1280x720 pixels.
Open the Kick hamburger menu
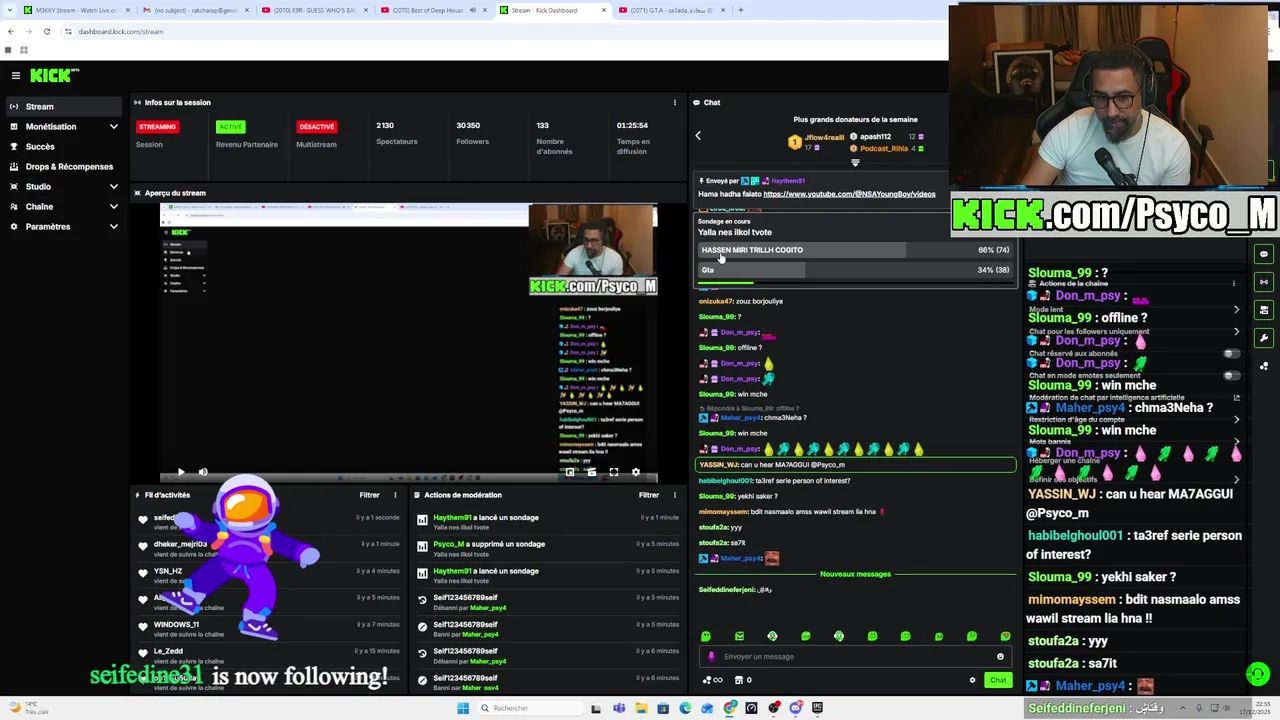pos(16,75)
